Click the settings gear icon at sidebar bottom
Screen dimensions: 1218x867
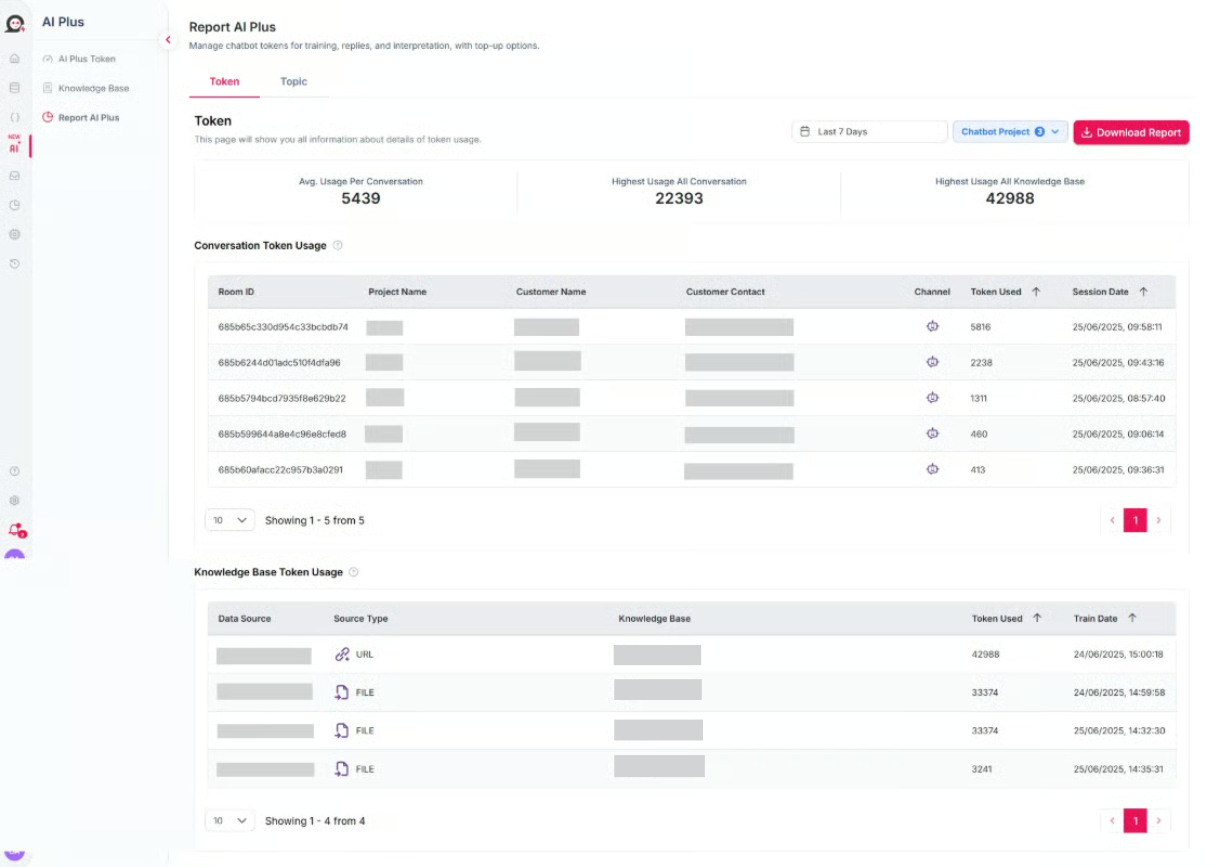click(14, 500)
